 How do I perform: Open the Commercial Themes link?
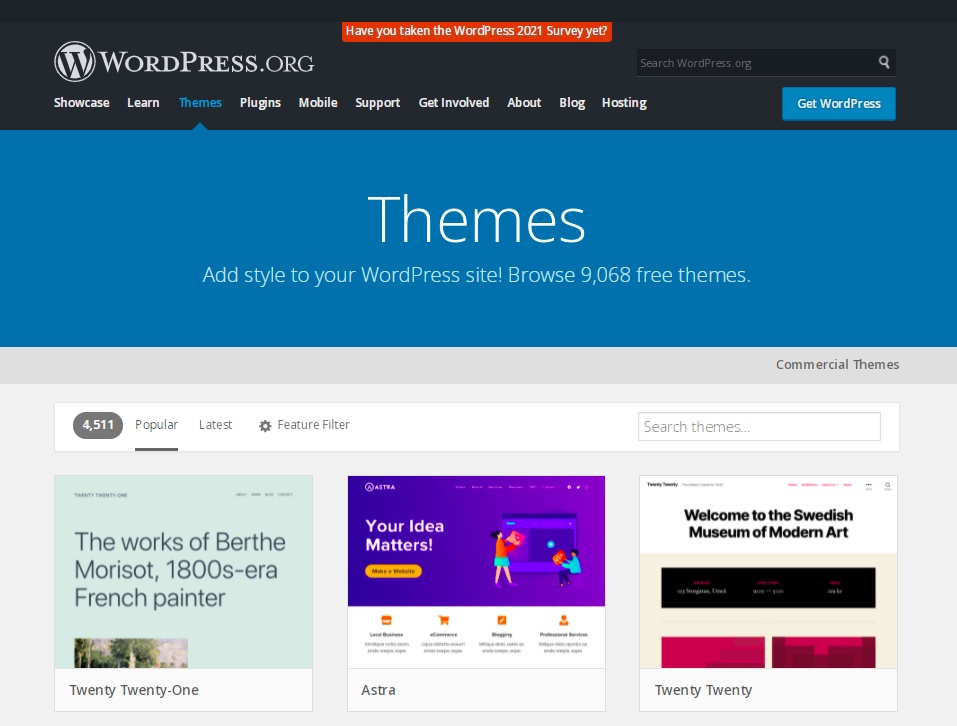(837, 365)
